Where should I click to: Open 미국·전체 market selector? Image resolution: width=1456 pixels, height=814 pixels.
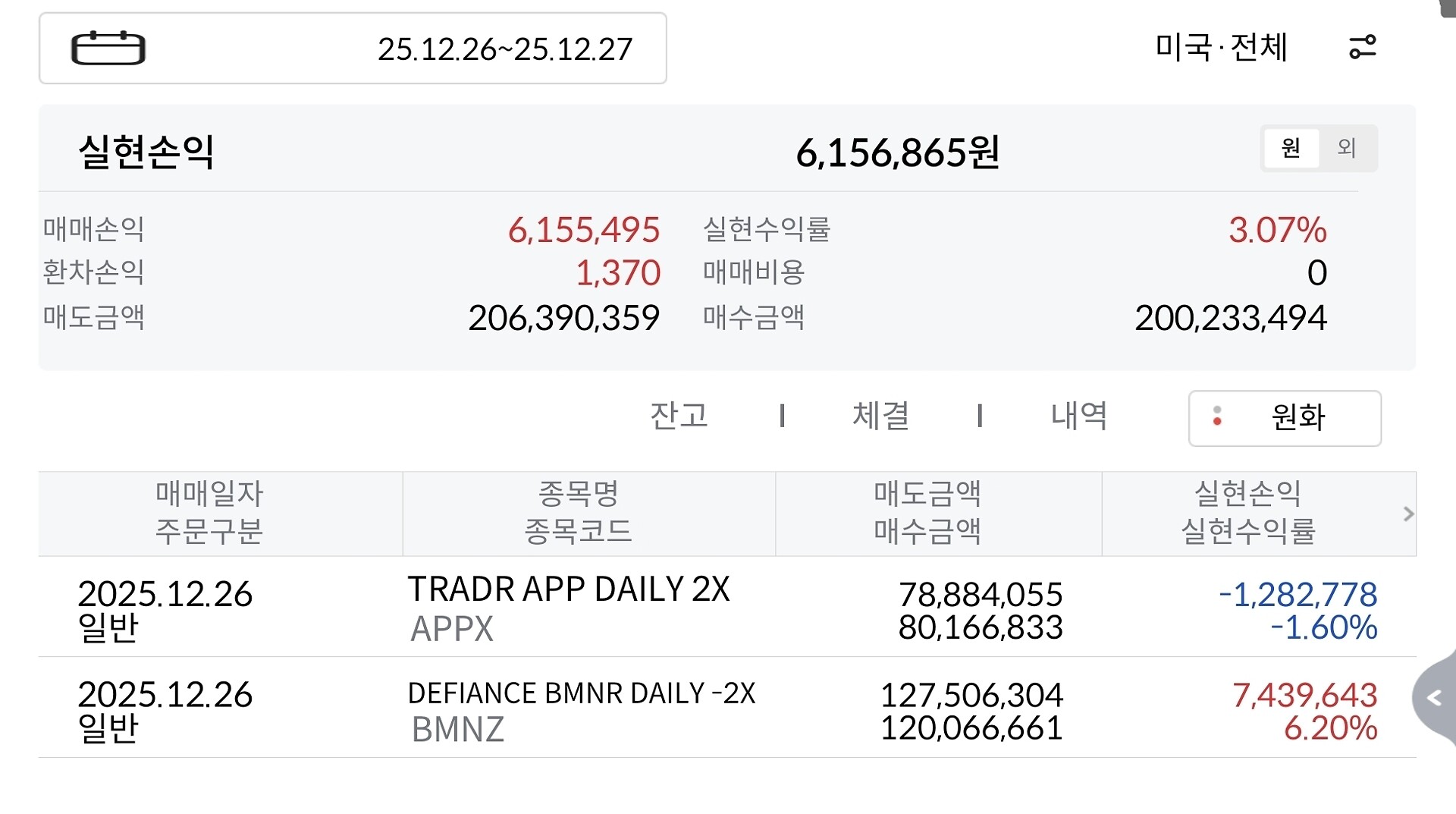coord(1221,47)
